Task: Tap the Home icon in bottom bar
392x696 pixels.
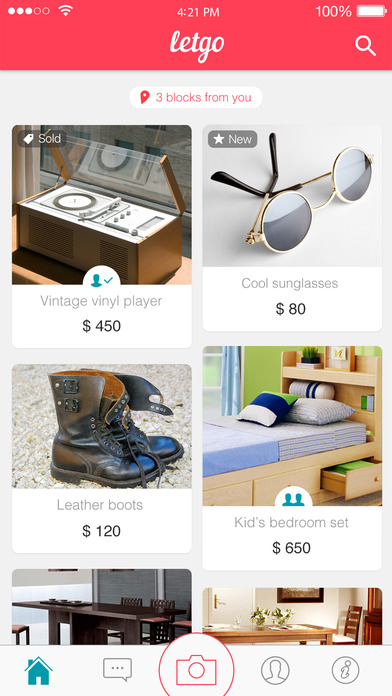Action: click(39, 670)
